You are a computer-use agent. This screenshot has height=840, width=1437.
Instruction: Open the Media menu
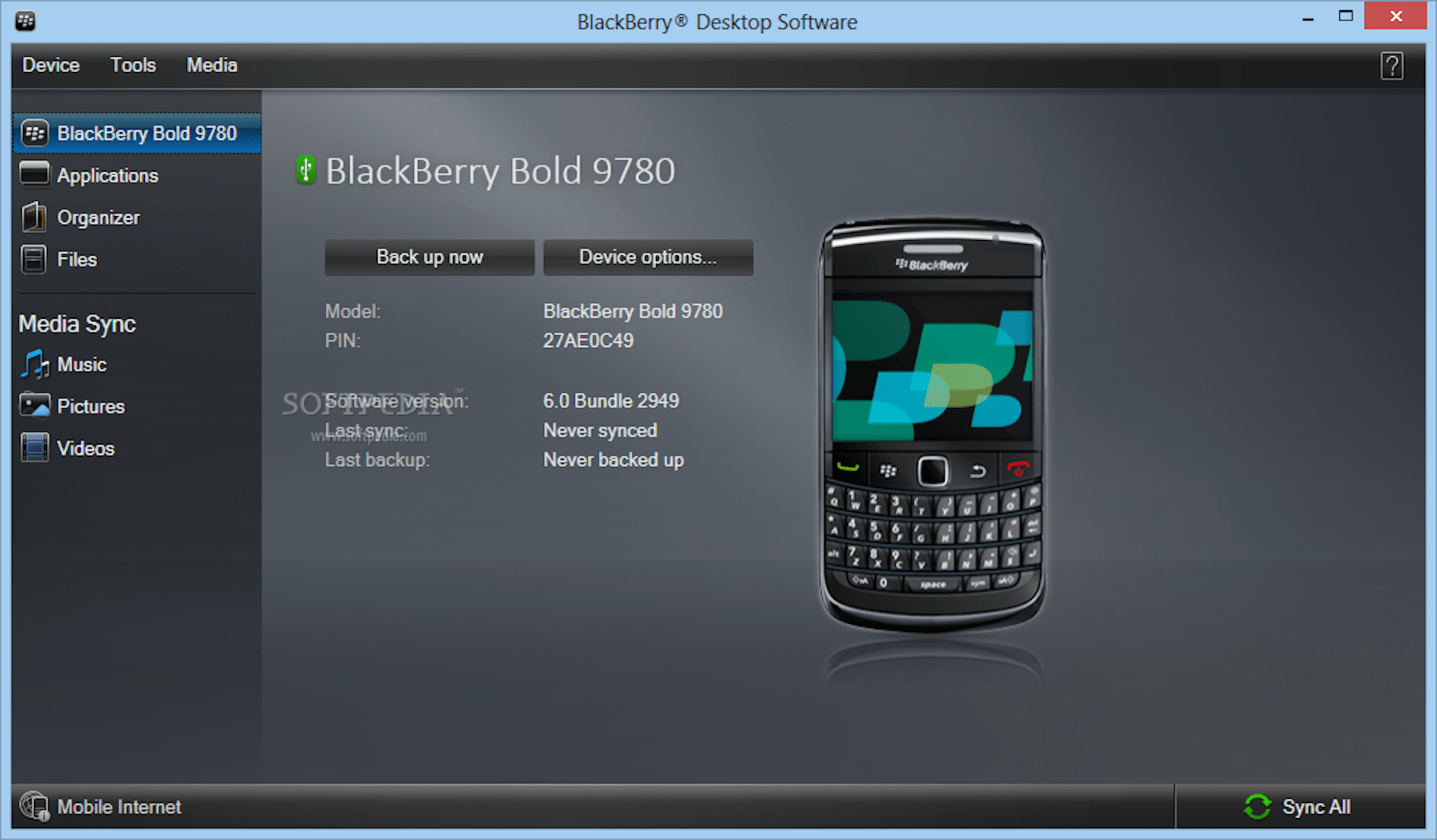pyautogui.click(x=211, y=65)
